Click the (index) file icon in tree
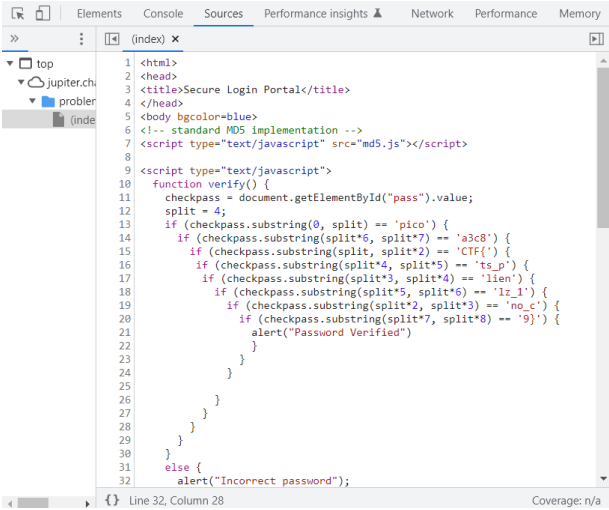This screenshot has width=609, height=510. (x=59, y=120)
